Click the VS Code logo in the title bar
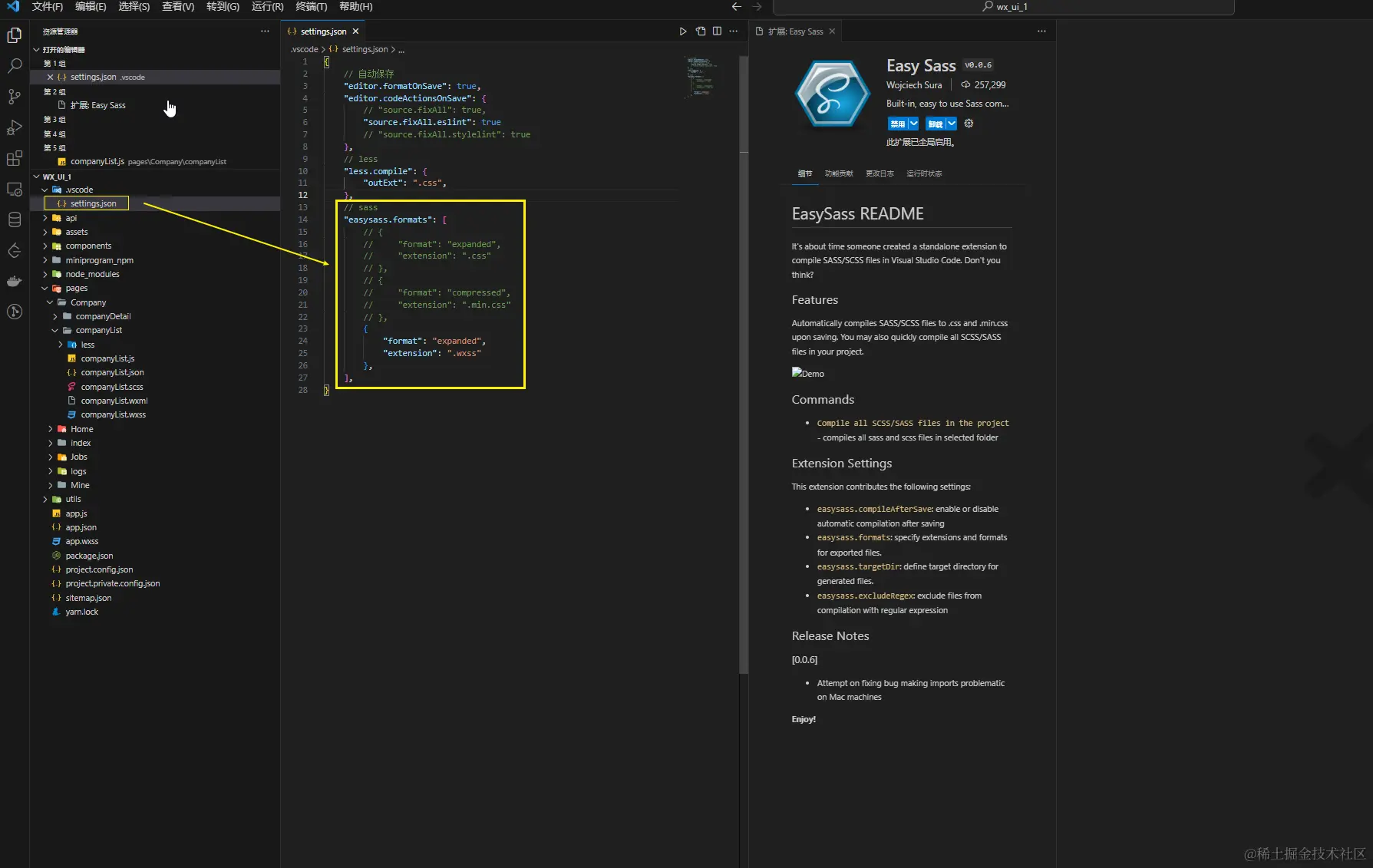This screenshot has height=868, width=1373. tap(13, 7)
